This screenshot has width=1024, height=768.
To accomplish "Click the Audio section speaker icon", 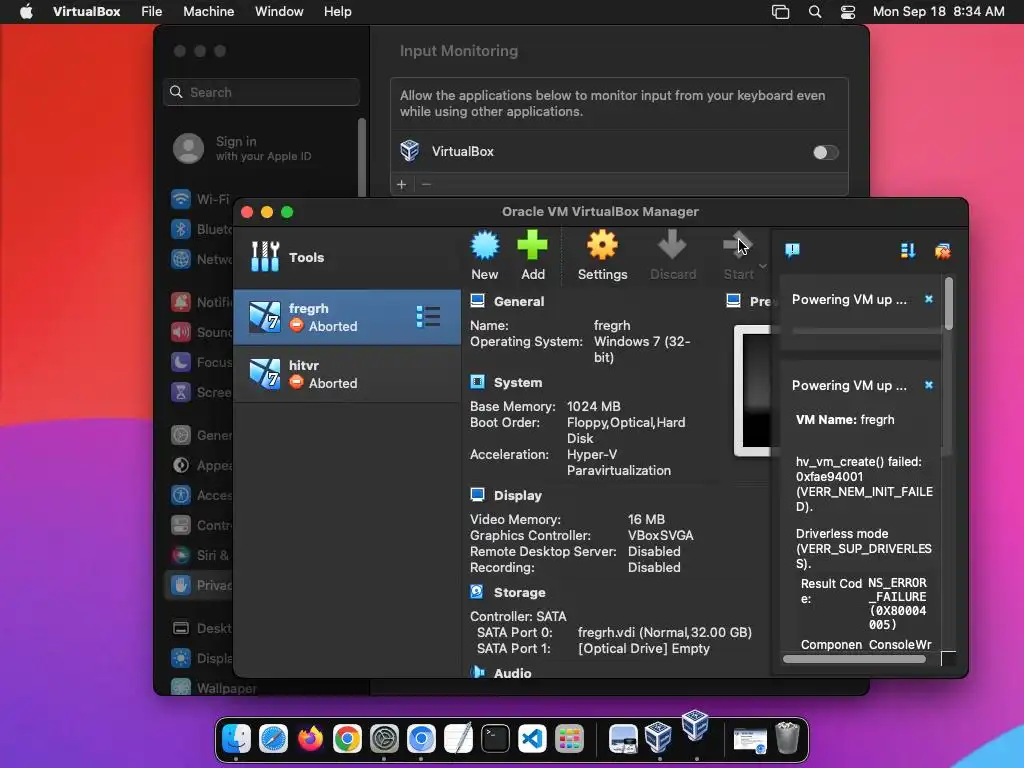I will tap(477, 672).
